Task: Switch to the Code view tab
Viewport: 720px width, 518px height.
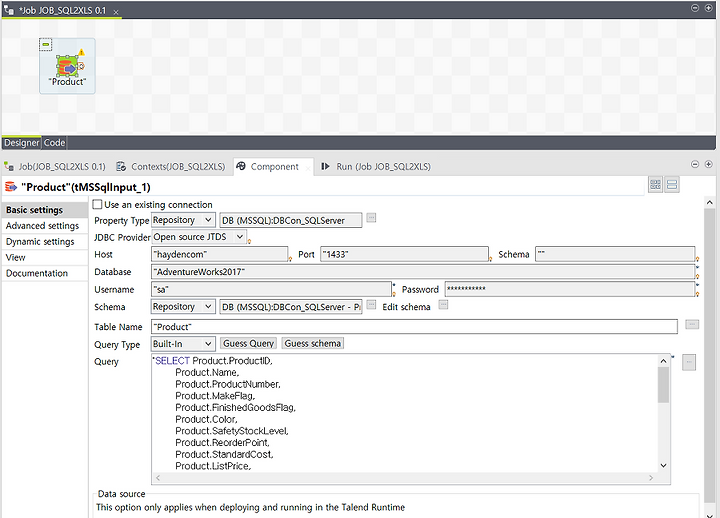Action: tap(54, 143)
